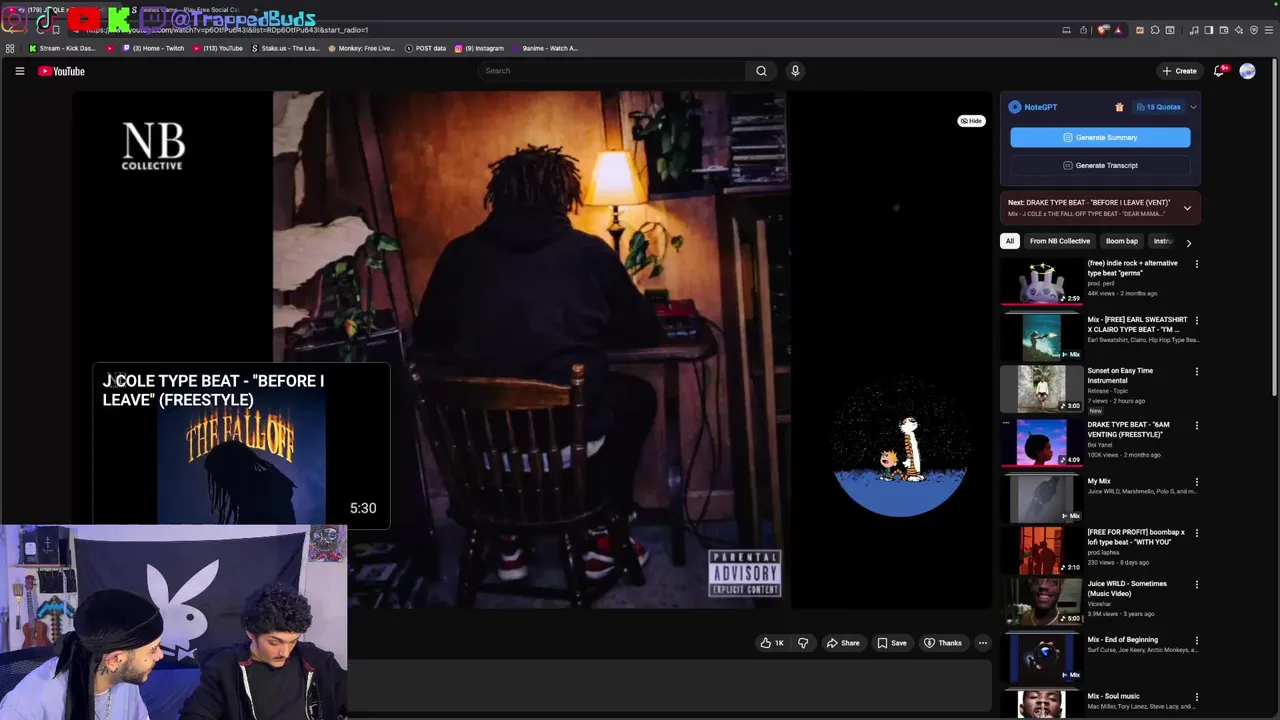This screenshot has width=1280, height=720.
Task: Open options for 'Sunset on Easy Time' video
Action: point(1196,372)
